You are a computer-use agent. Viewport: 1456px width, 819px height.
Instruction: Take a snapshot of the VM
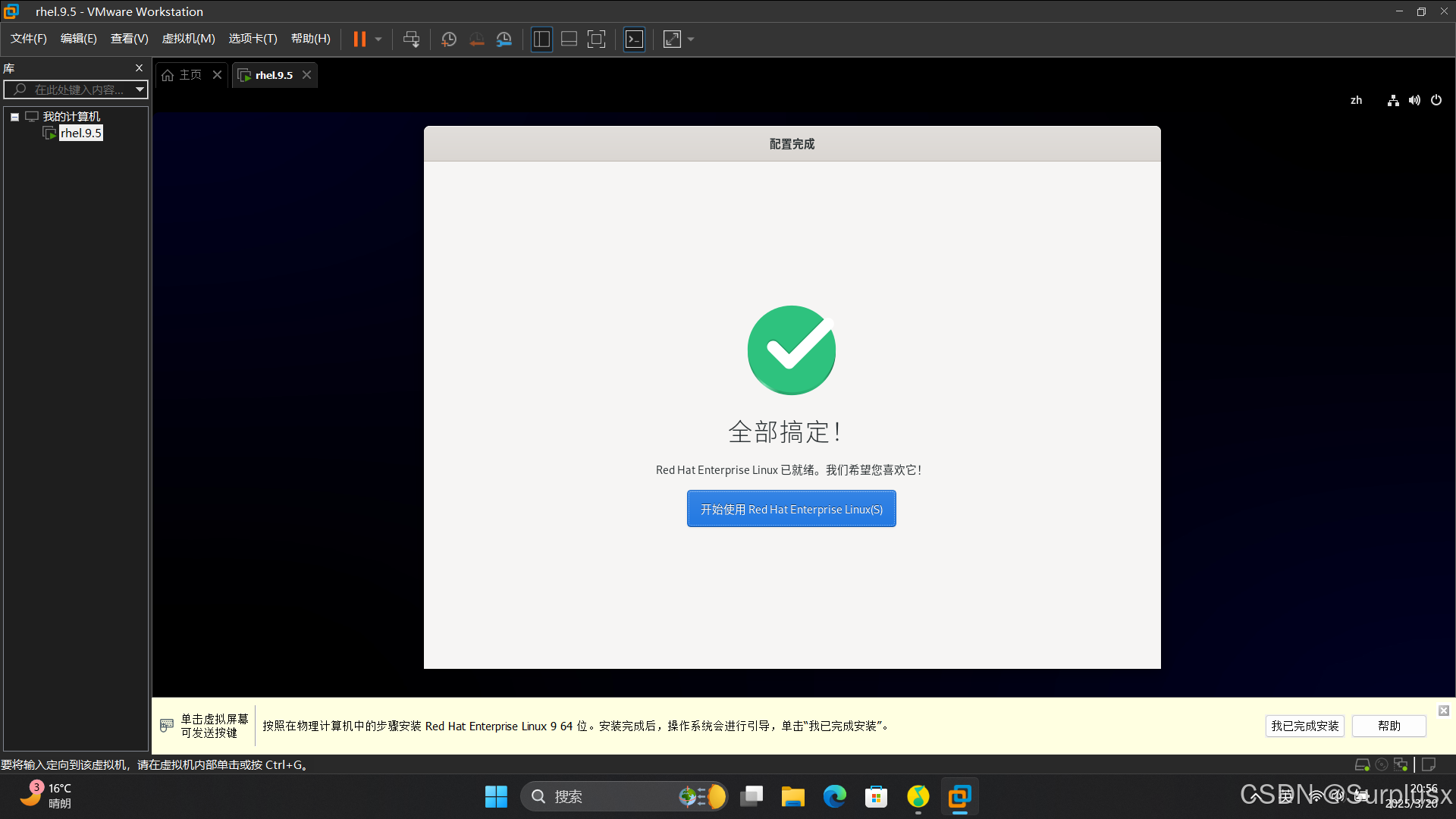coord(449,39)
